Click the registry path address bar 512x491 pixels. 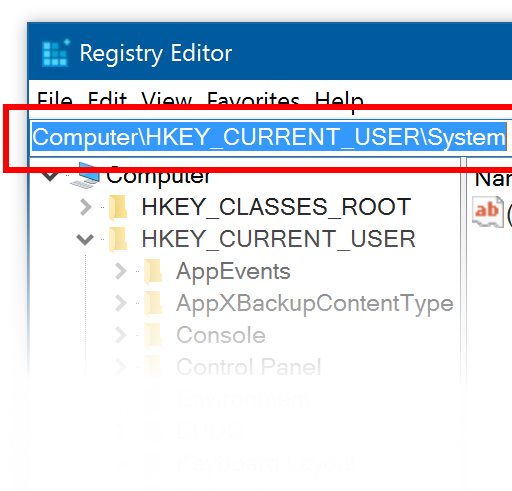point(271,137)
